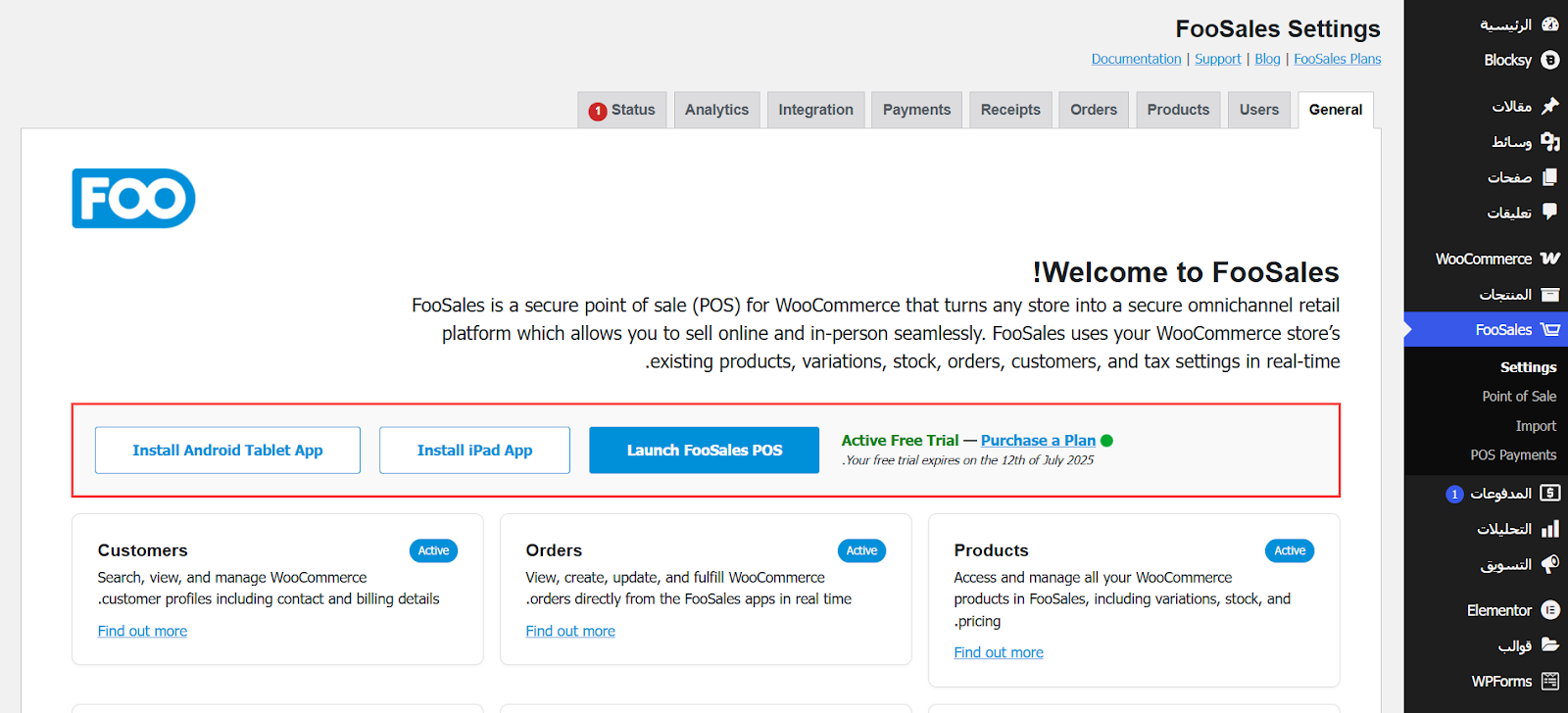Select the Integration tab
Viewport: 1568px width, 713px height.
(x=815, y=110)
